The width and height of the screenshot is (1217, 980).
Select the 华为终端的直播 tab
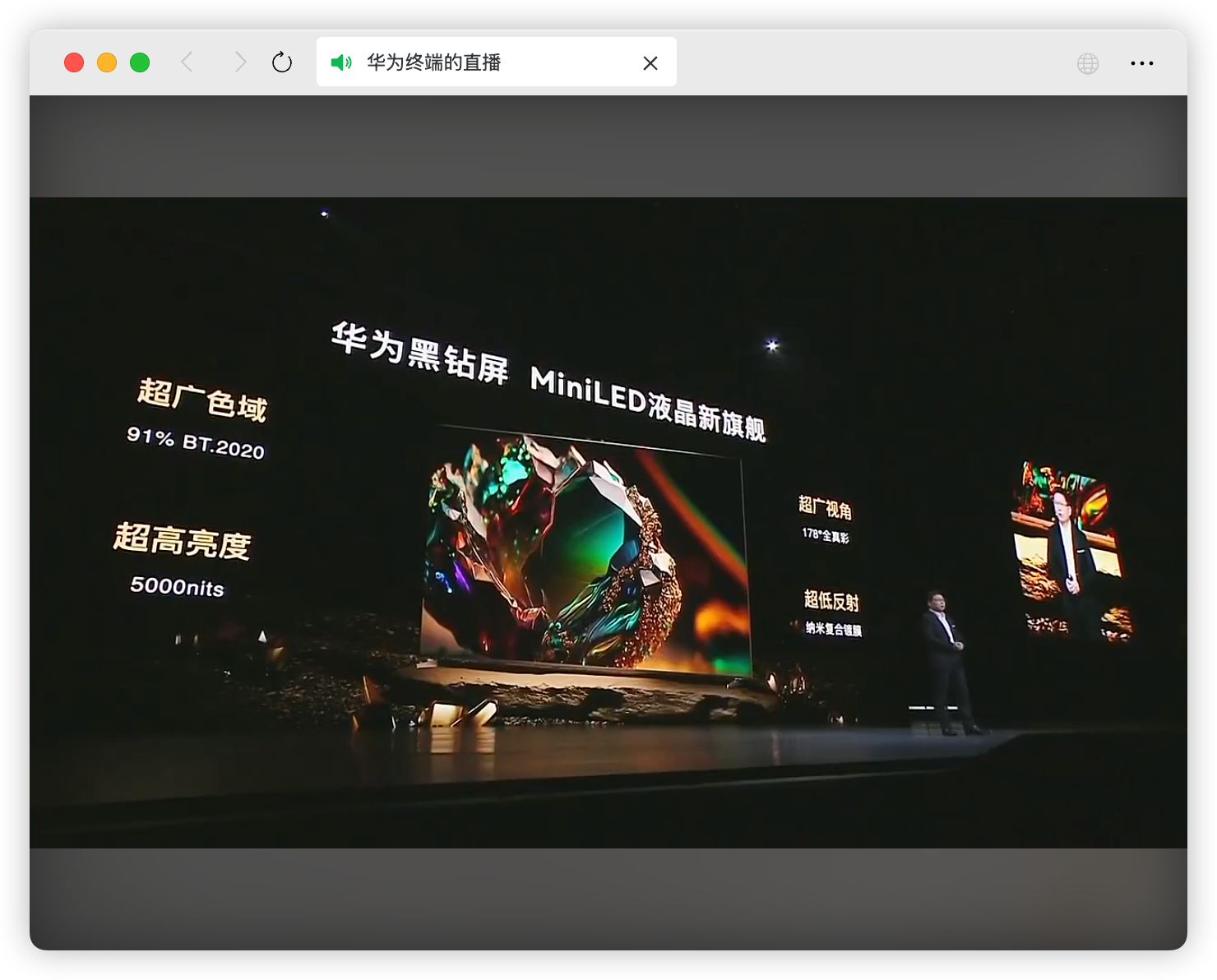[497, 62]
